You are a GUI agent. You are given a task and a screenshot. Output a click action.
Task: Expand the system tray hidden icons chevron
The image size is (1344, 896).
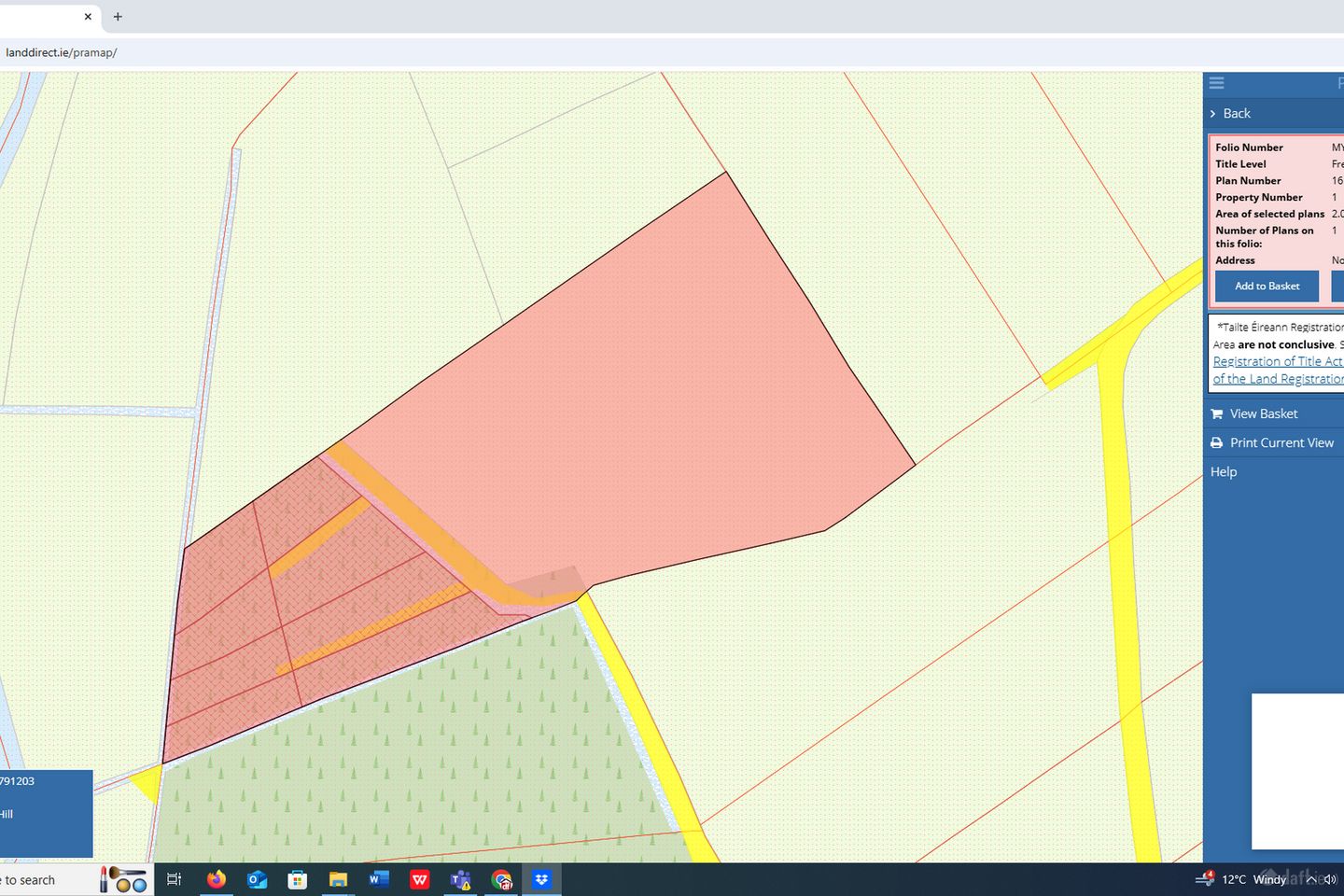tap(1311, 879)
